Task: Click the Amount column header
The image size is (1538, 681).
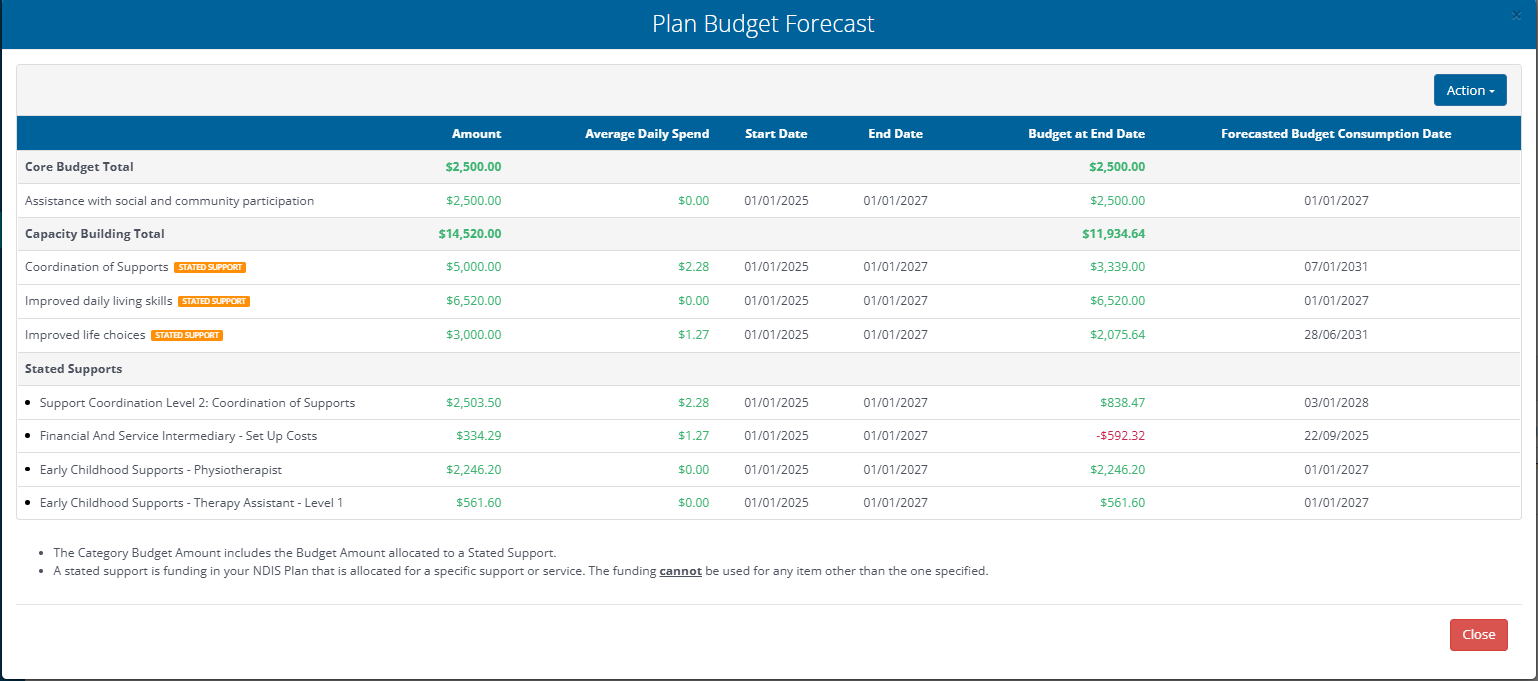Action: [476, 134]
